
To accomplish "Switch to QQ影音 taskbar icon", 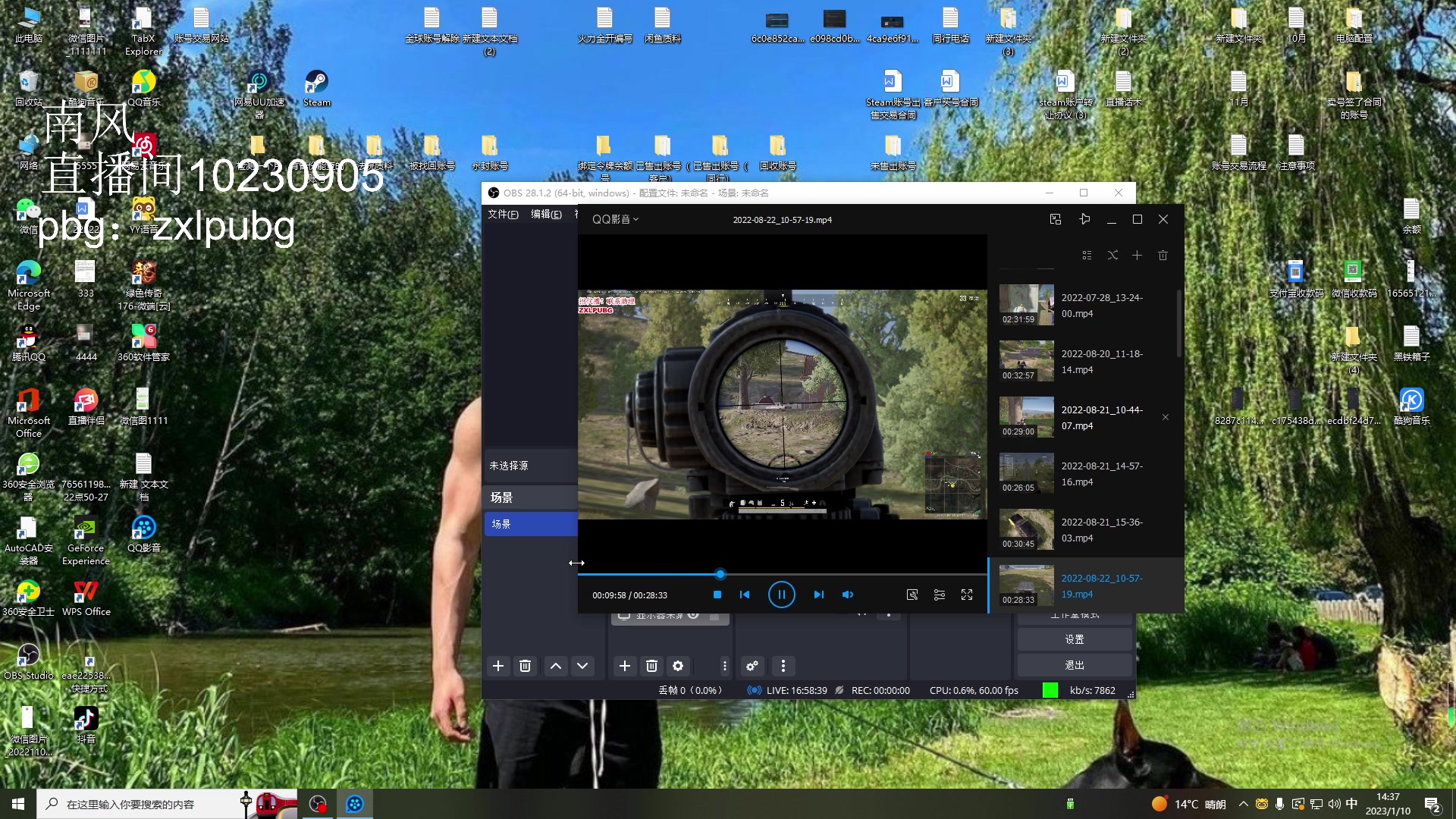I will pyautogui.click(x=355, y=804).
